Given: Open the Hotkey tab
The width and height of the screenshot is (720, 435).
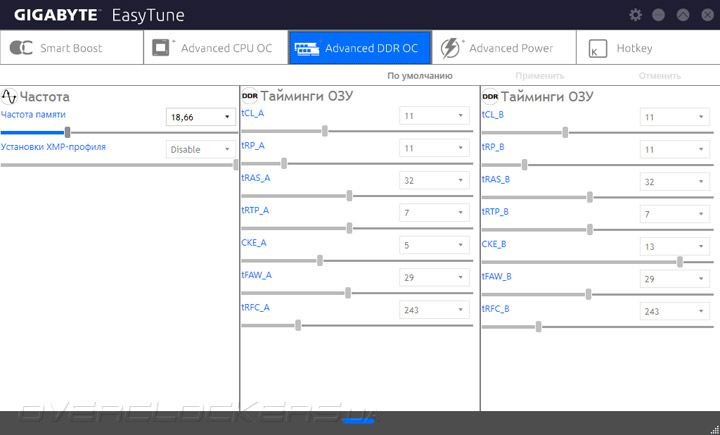Looking at the screenshot, I should pos(648,48).
